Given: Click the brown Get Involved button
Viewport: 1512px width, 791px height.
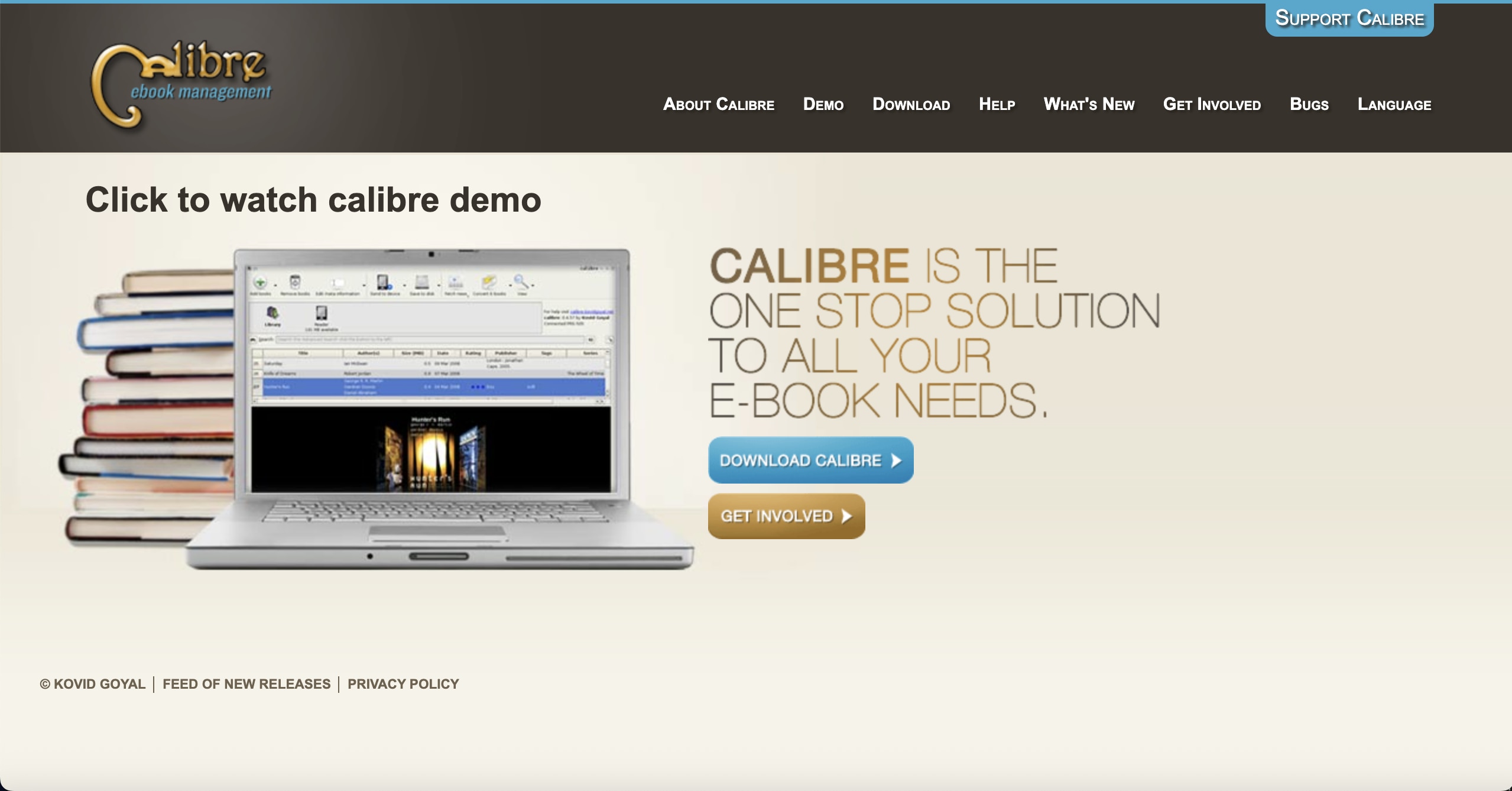Looking at the screenshot, I should point(786,516).
